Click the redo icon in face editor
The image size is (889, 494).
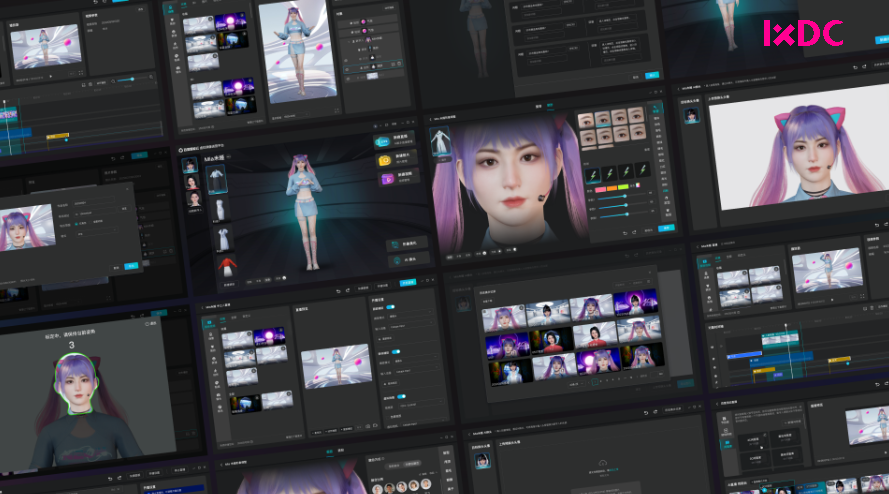[634, 232]
